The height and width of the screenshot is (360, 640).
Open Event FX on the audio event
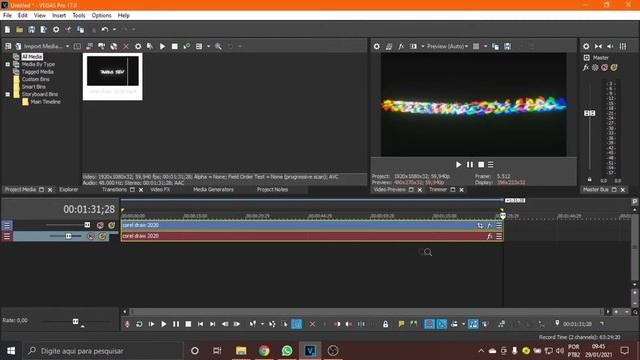(489, 236)
